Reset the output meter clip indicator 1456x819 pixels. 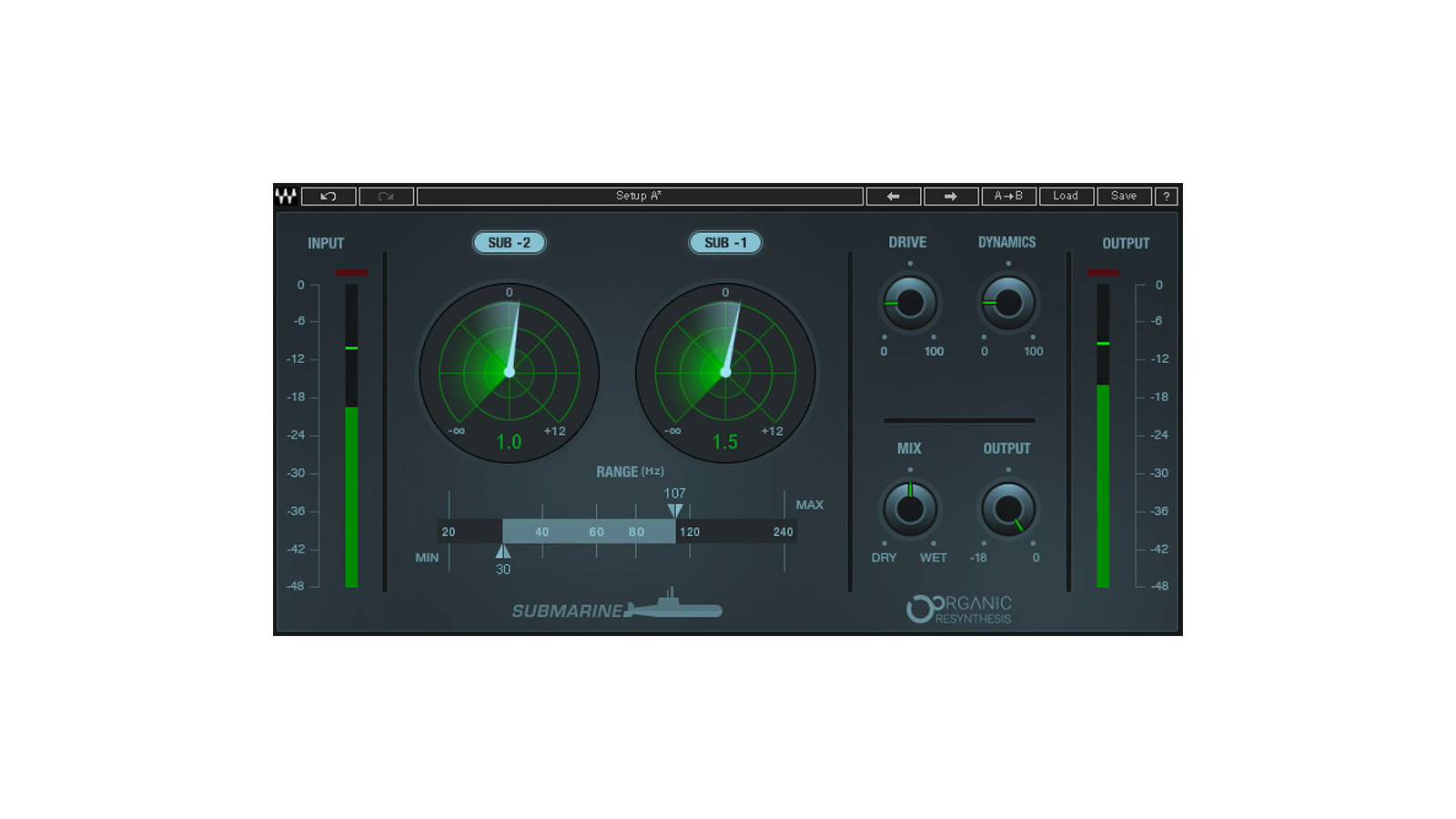tap(1103, 272)
